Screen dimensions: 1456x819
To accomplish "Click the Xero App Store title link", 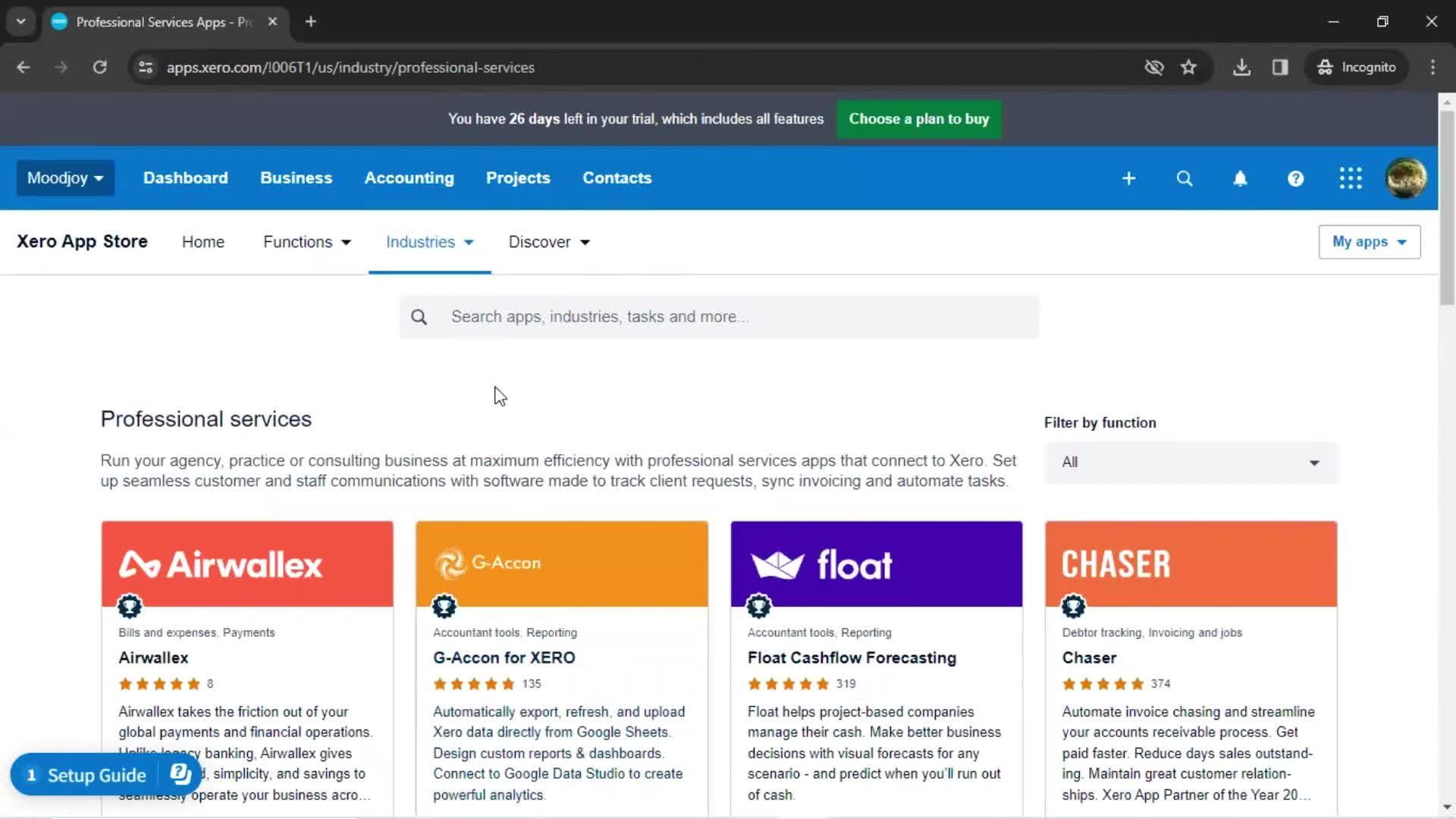I will (x=82, y=242).
